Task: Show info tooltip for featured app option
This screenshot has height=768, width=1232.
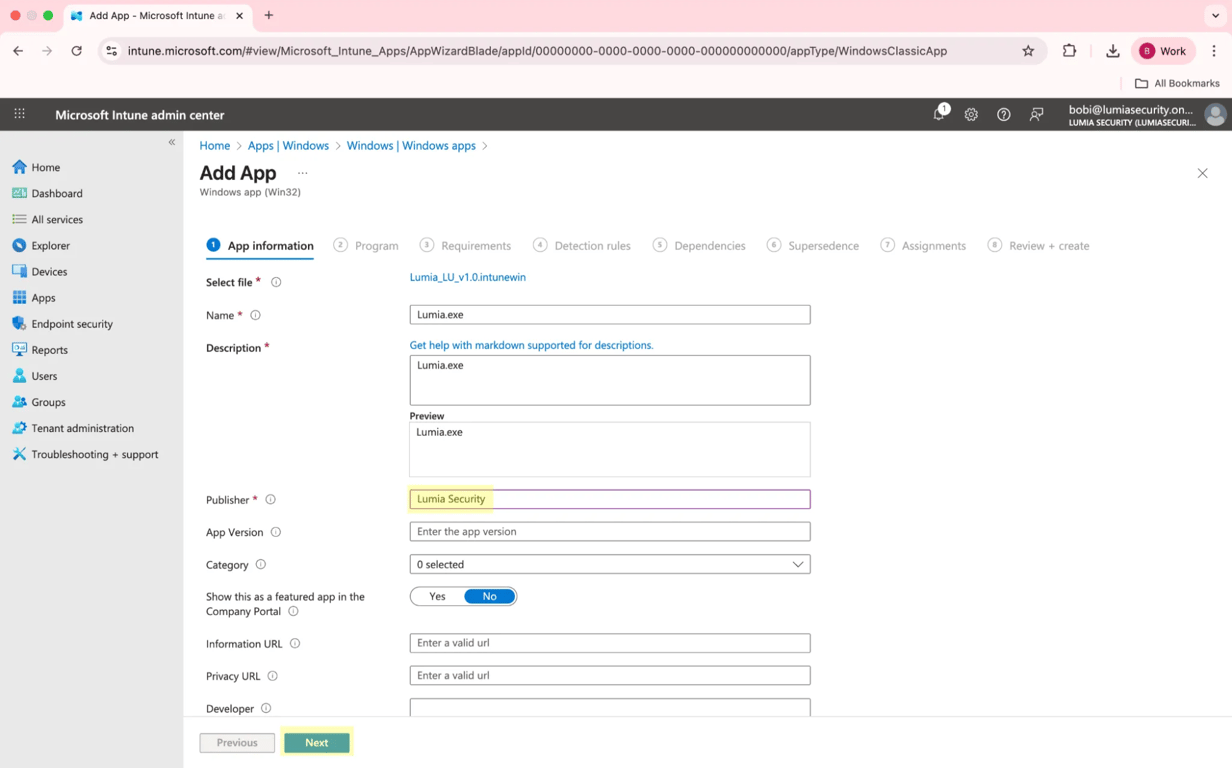Action: (x=293, y=611)
